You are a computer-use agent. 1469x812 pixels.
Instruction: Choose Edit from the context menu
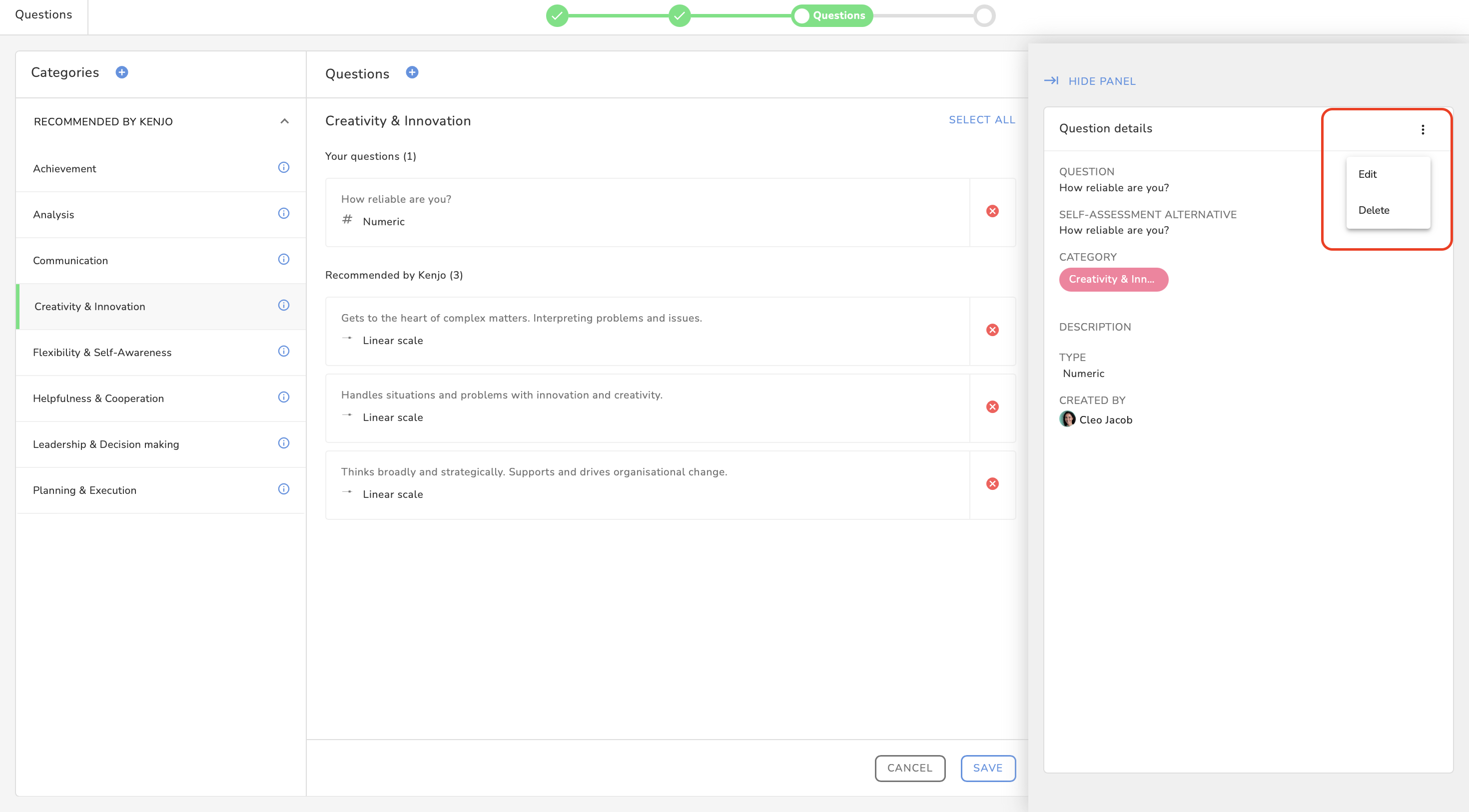point(1367,174)
